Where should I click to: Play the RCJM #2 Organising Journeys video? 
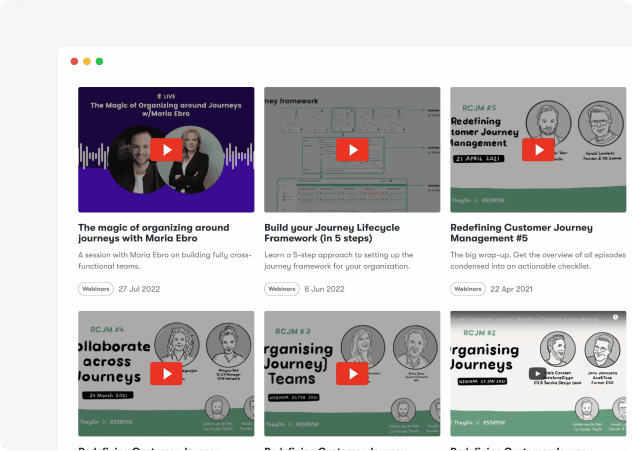pyautogui.click(x=537, y=373)
